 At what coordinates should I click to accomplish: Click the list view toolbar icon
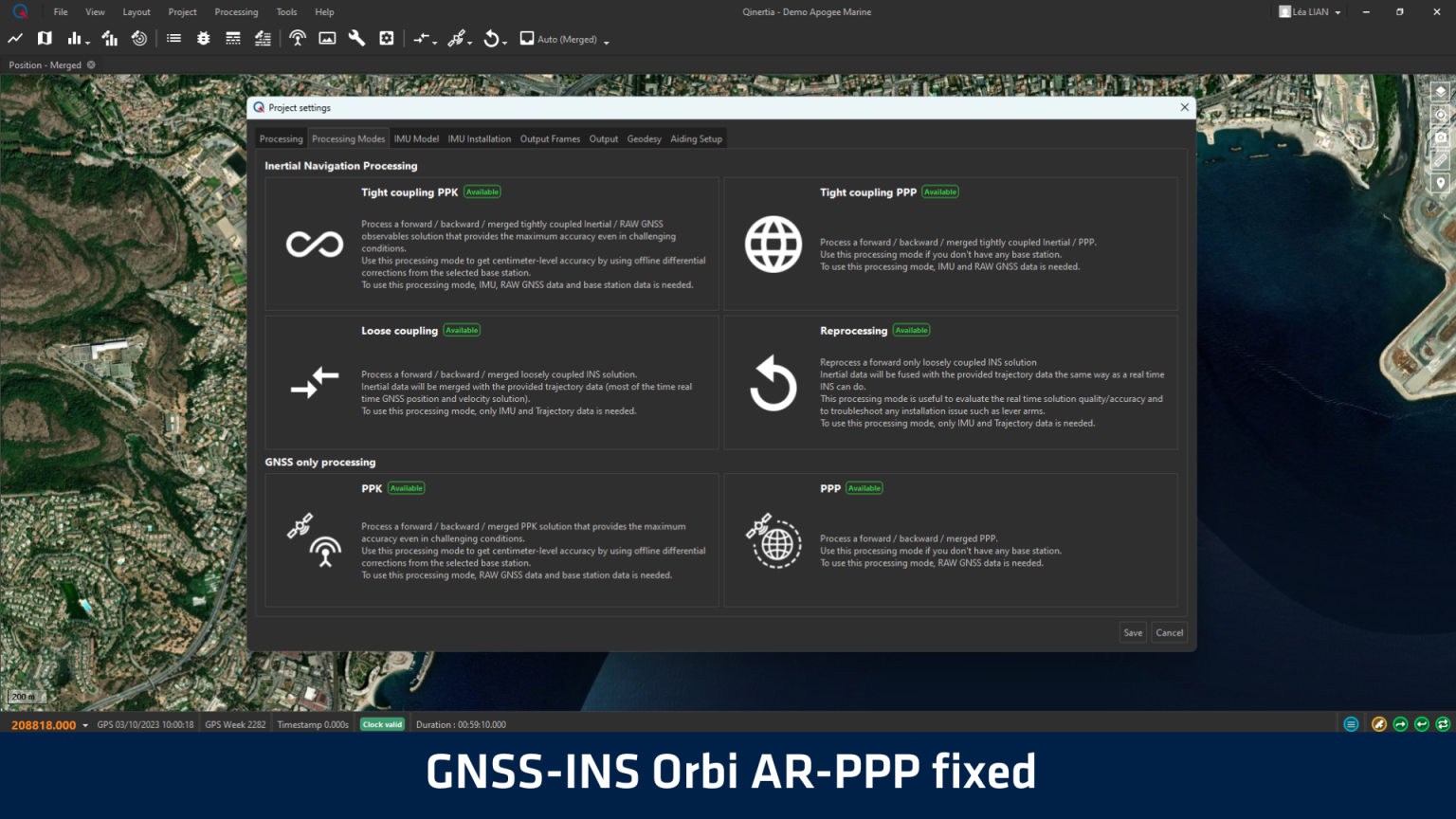click(x=173, y=39)
